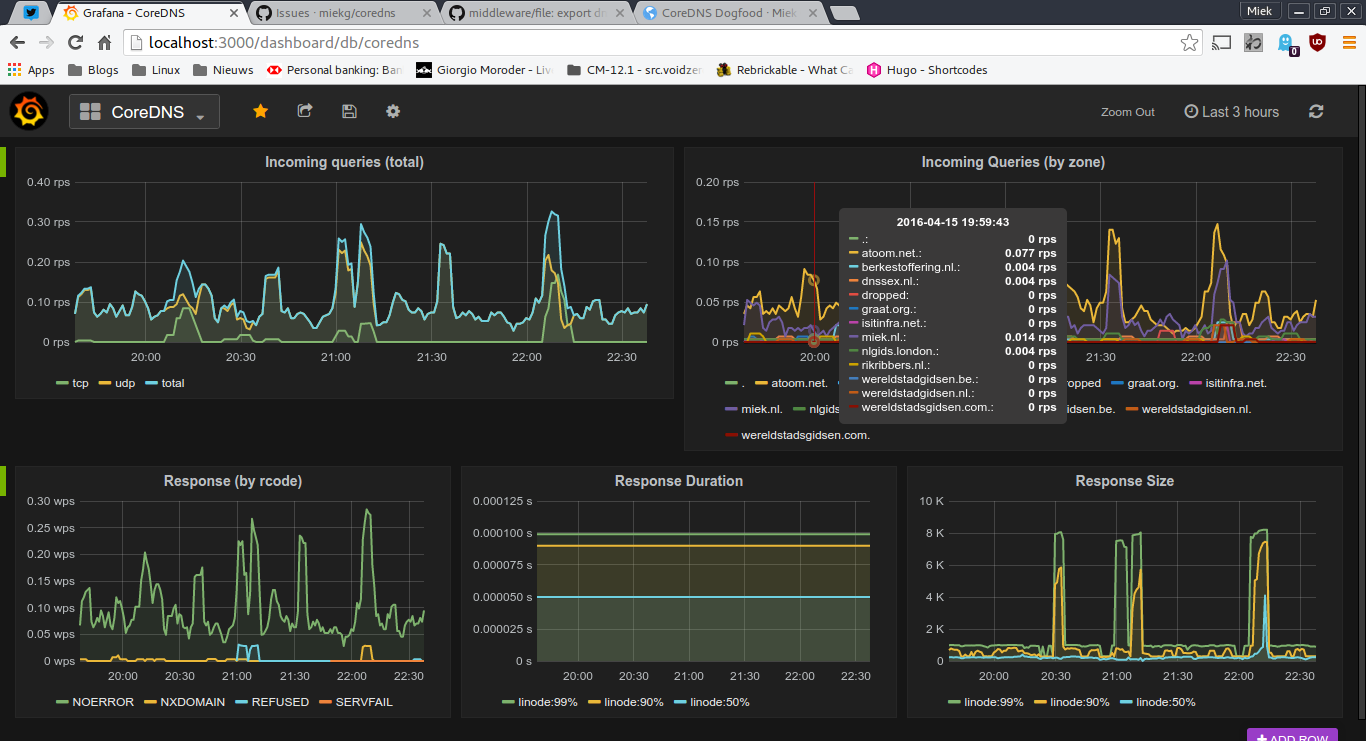Open the Apps grid in bookmarks bar
1366x741 pixels.
(31, 70)
